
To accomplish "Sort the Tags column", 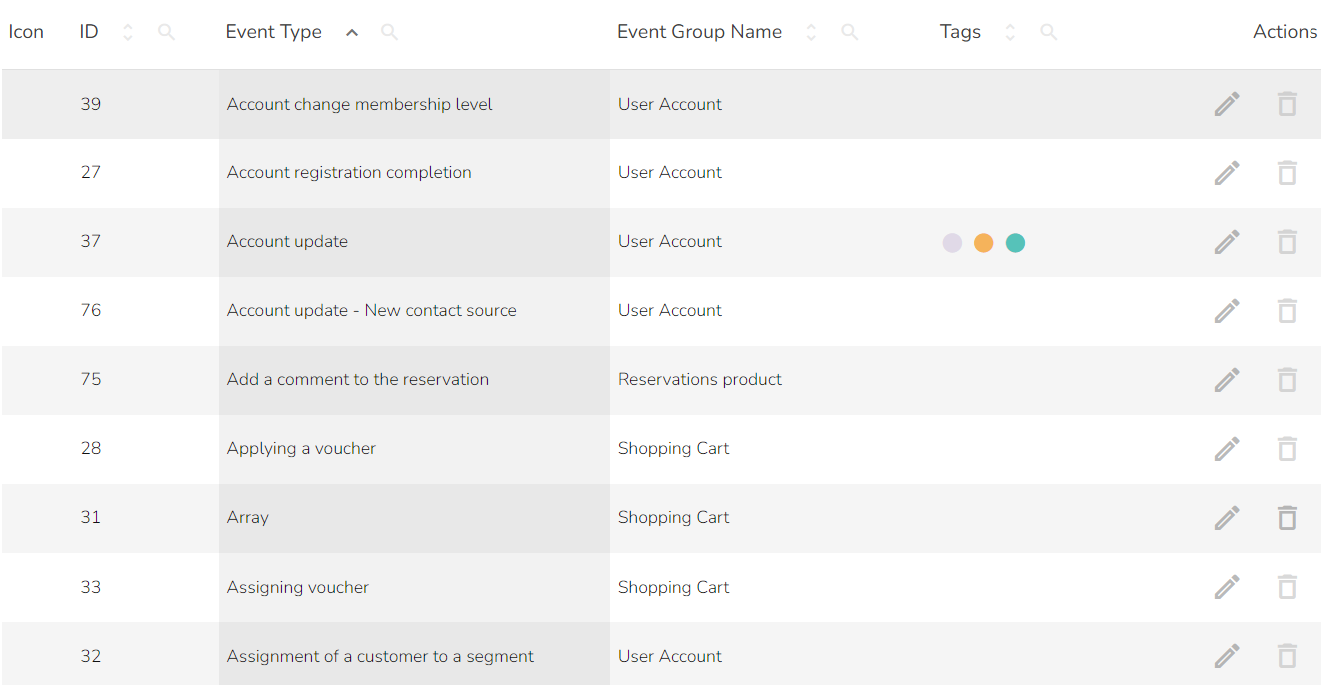I will click(x=1010, y=32).
